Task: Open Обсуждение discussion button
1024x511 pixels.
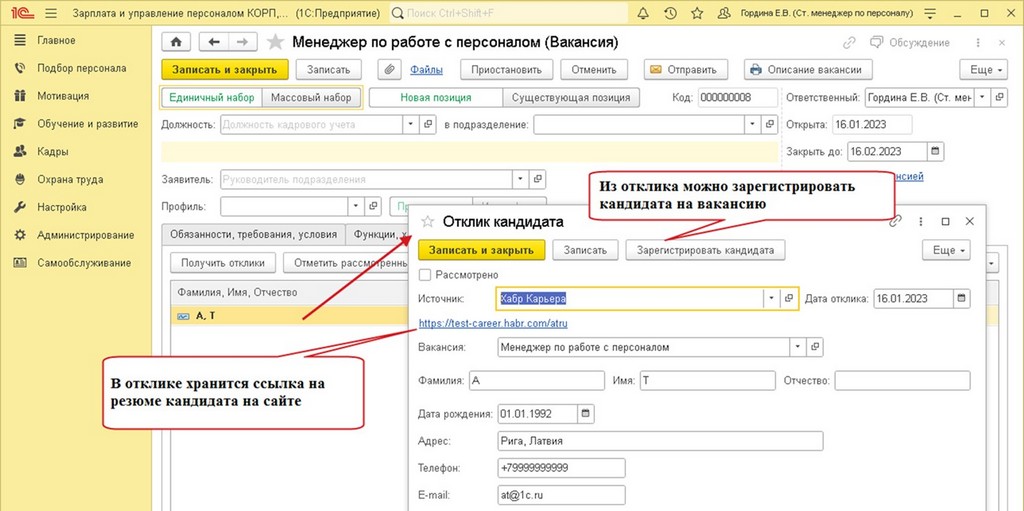Action: (910, 42)
